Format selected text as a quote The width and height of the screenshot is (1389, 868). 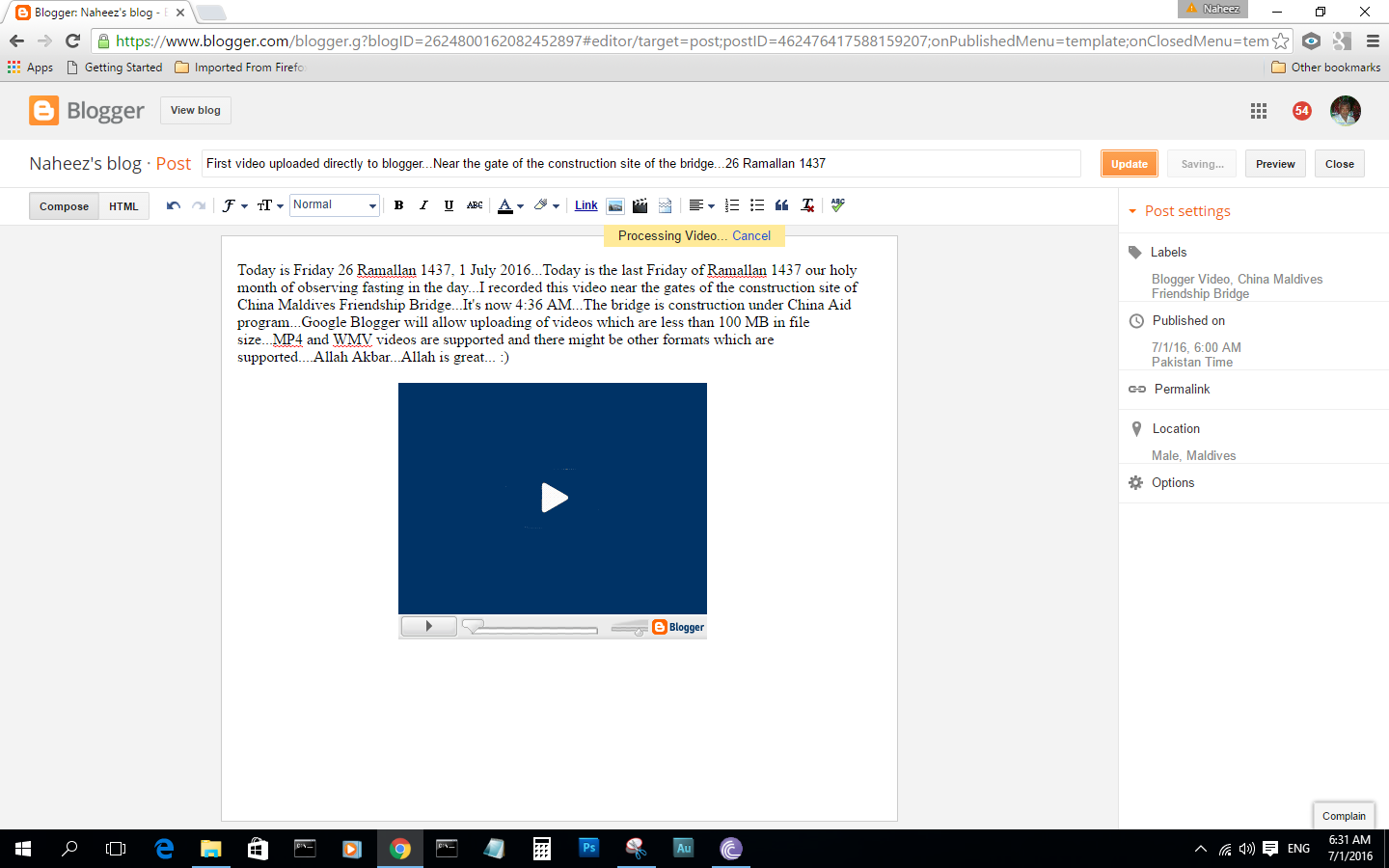(x=781, y=205)
